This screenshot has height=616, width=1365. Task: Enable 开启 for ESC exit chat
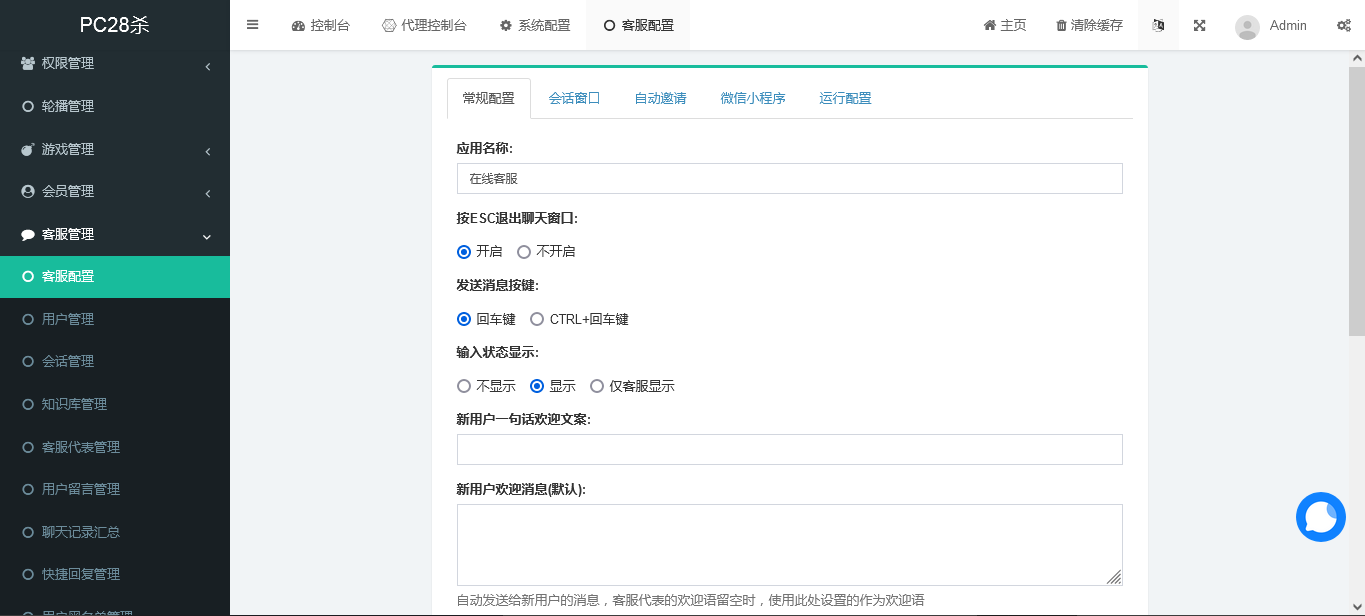(x=463, y=251)
